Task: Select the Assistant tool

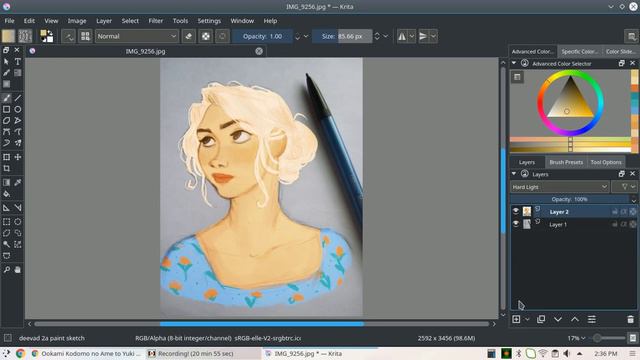Action: coord(7,208)
